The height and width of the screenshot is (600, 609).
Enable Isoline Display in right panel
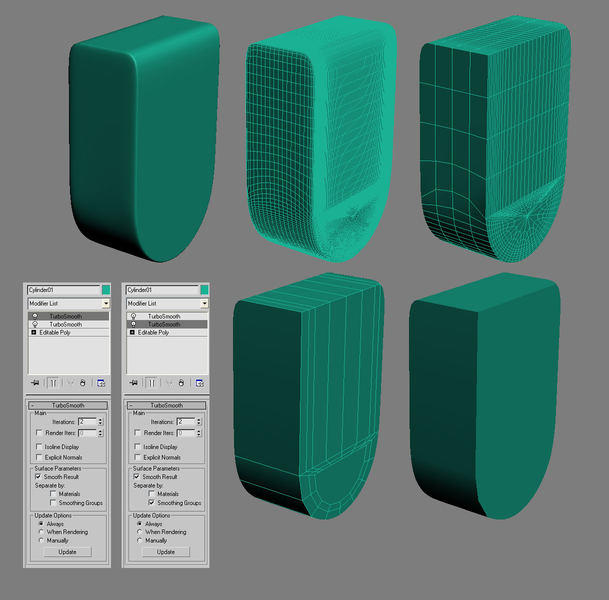tap(137, 447)
